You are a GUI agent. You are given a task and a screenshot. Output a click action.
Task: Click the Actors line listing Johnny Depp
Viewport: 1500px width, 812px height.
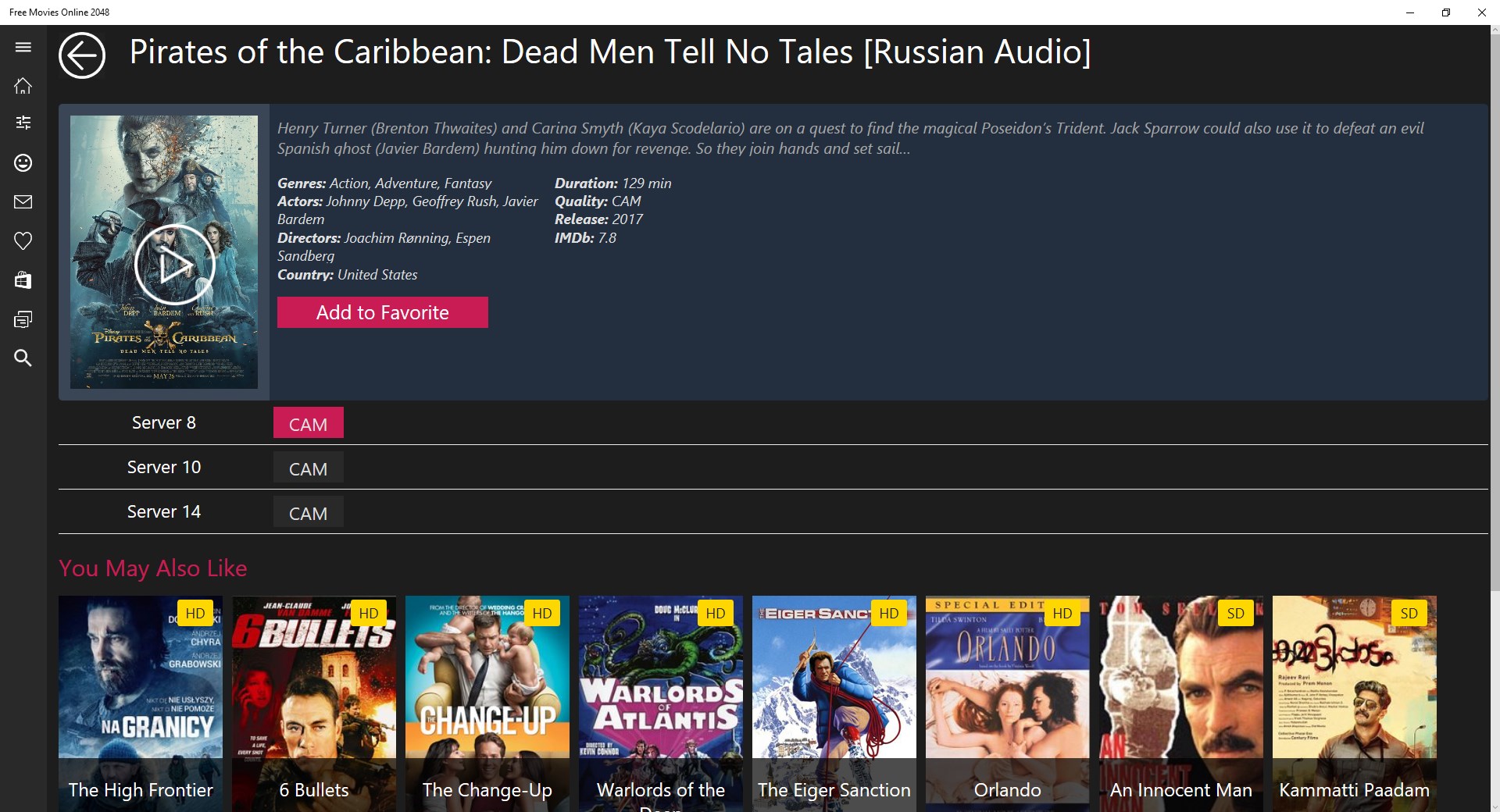tap(408, 211)
